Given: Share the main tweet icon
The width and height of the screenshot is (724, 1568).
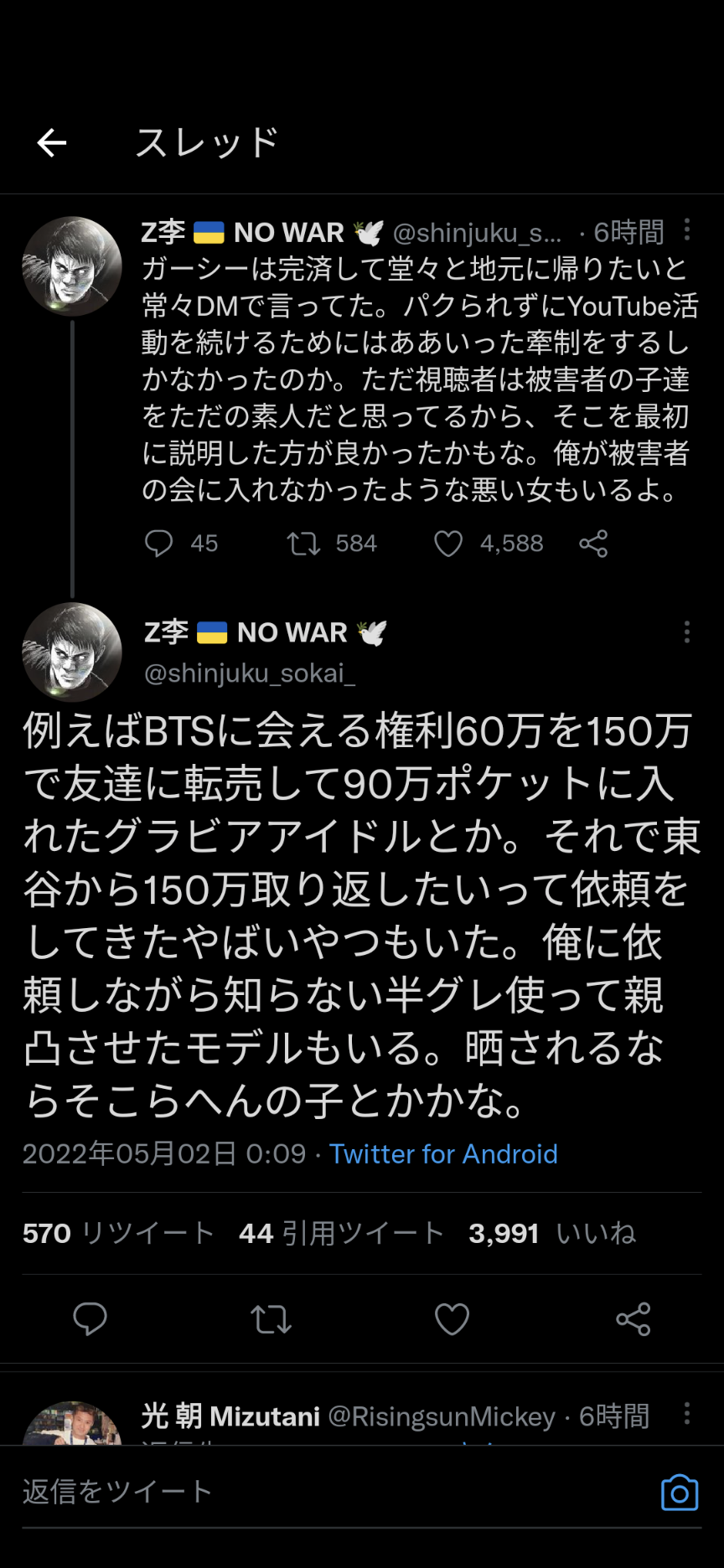Looking at the screenshot, I should click(633, 1319).
